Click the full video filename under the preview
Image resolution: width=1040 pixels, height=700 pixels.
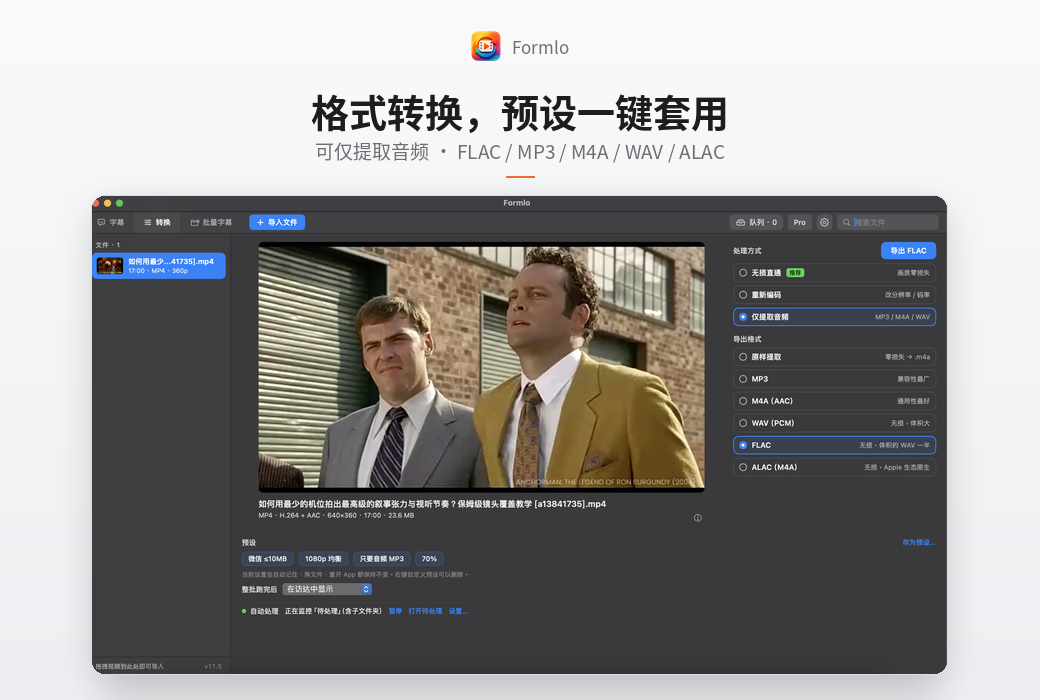click(432, 504)
